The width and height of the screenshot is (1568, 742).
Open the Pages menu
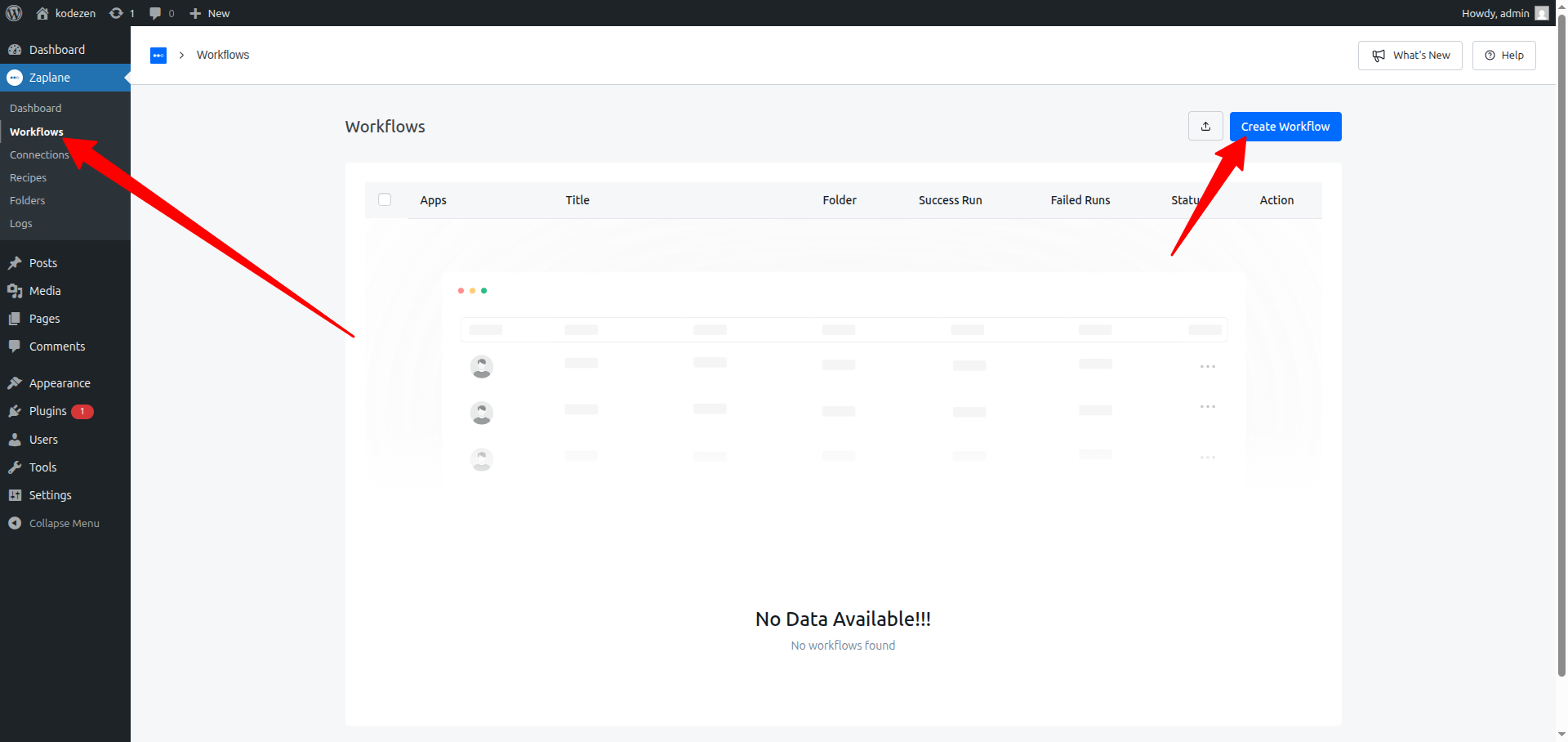(65, 319)
